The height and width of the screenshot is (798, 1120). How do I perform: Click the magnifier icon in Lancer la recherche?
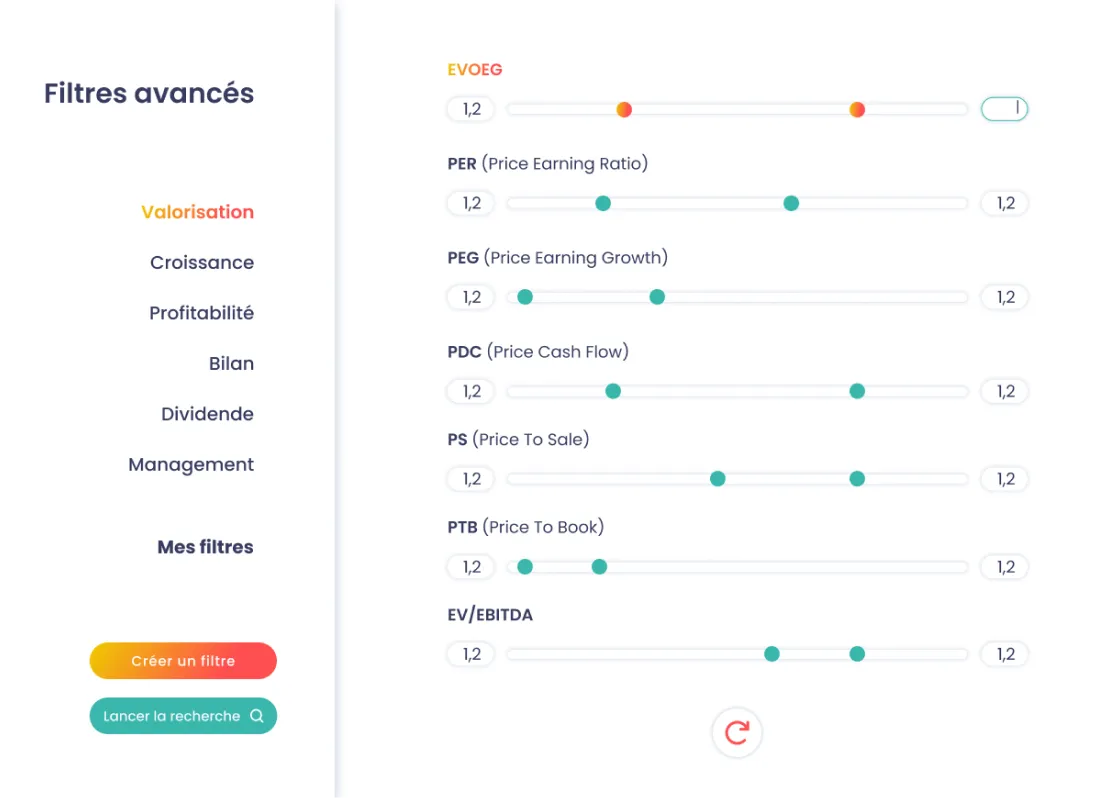[x=256, y=716]
